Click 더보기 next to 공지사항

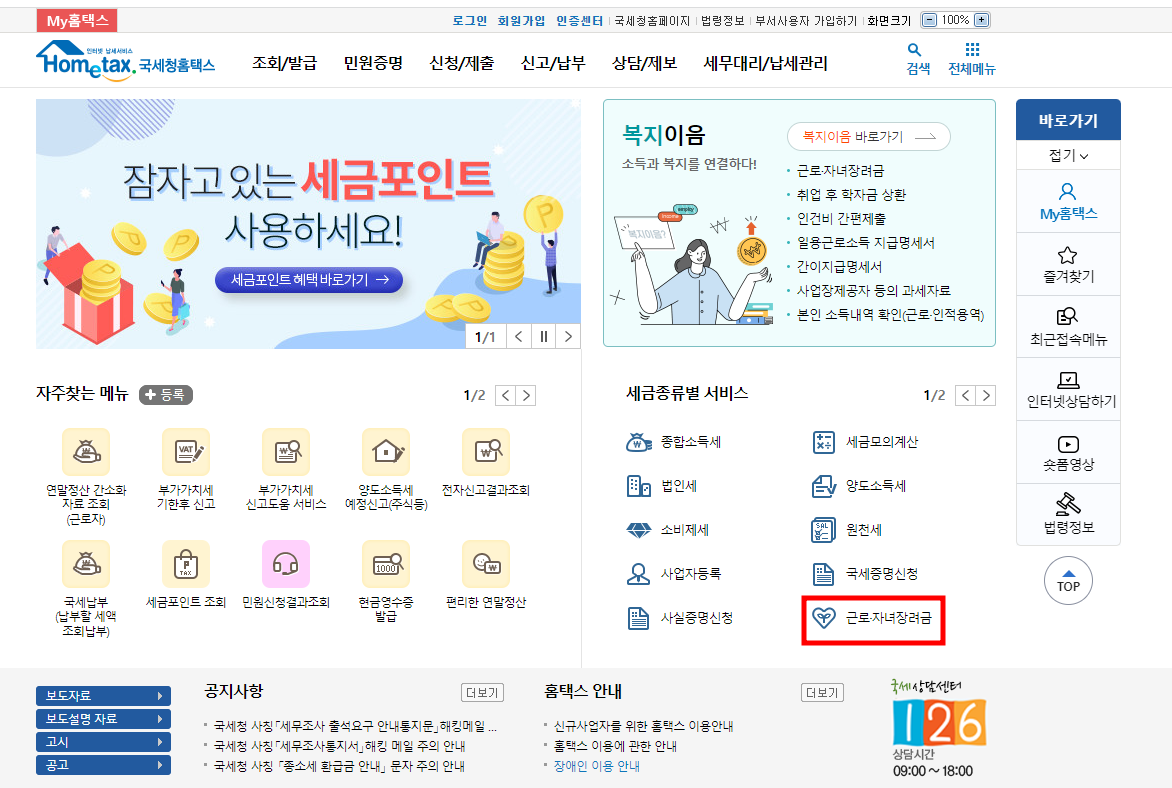tap(482, 693)
